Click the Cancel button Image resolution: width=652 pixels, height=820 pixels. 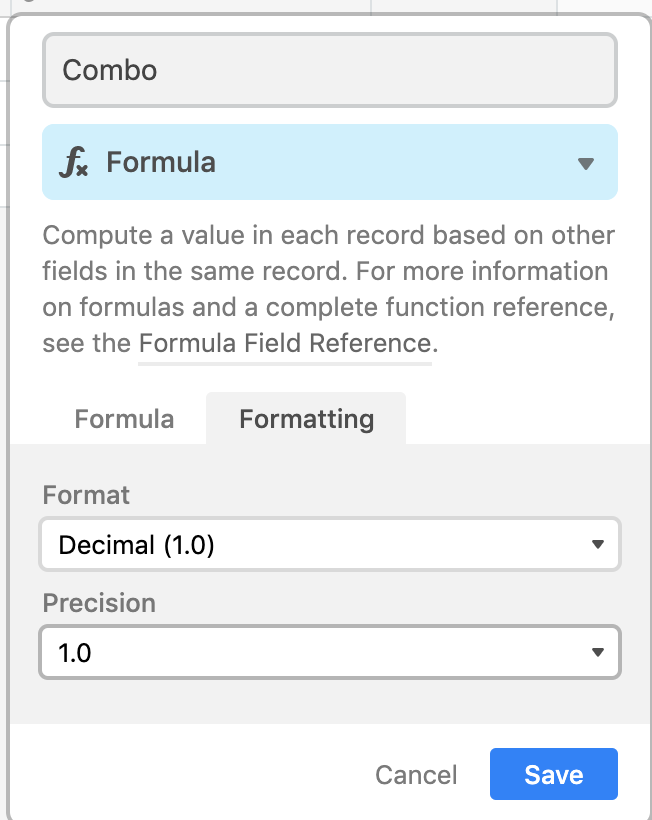click(416, 775)
